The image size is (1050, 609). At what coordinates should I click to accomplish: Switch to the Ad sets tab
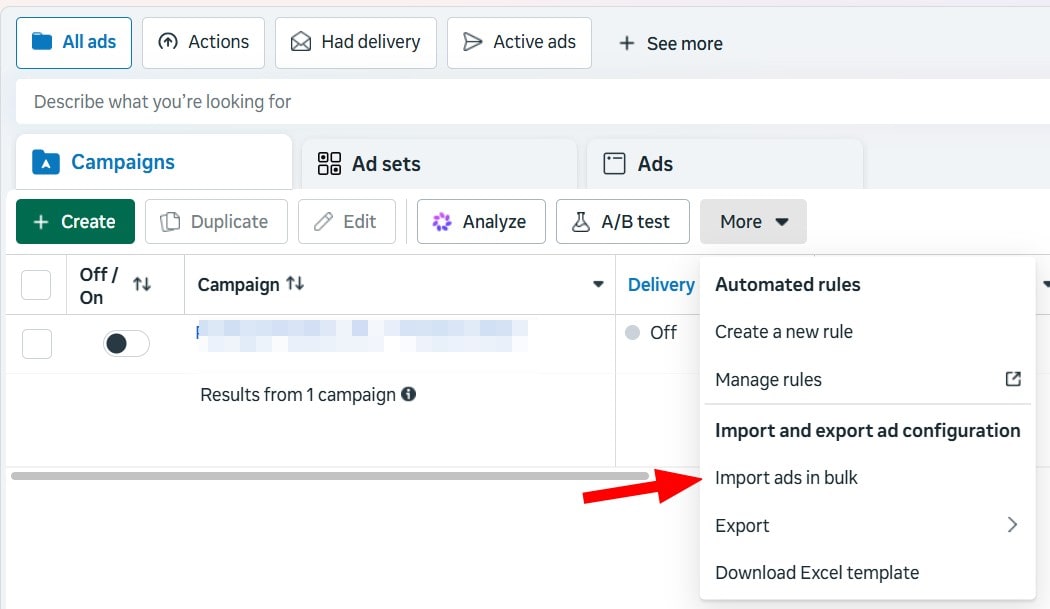coord(439,164)
